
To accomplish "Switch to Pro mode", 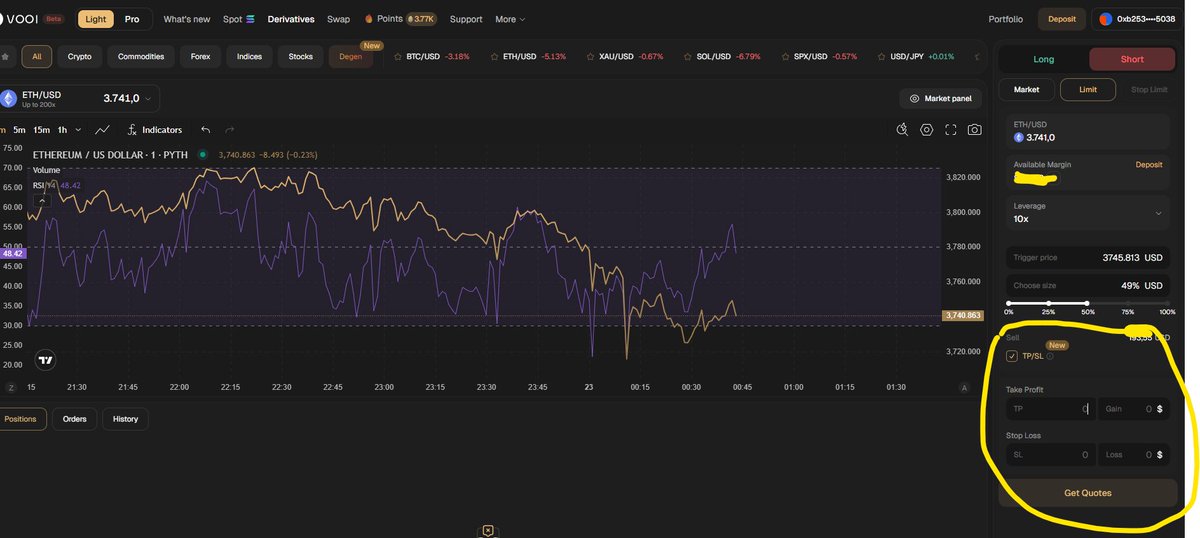I will click(132, 19).
